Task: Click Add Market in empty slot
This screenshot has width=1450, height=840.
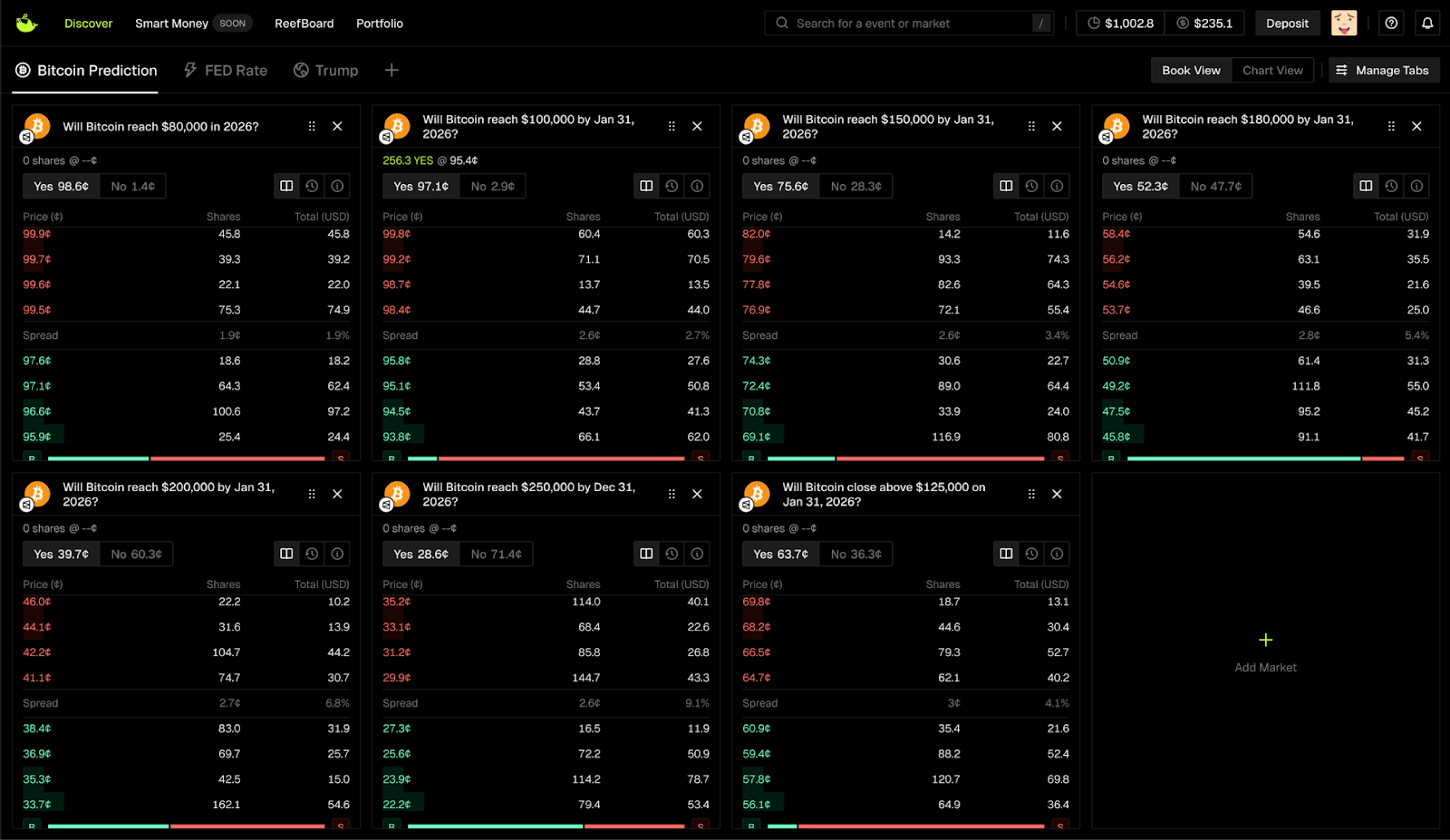Action: click(1265, 651)
